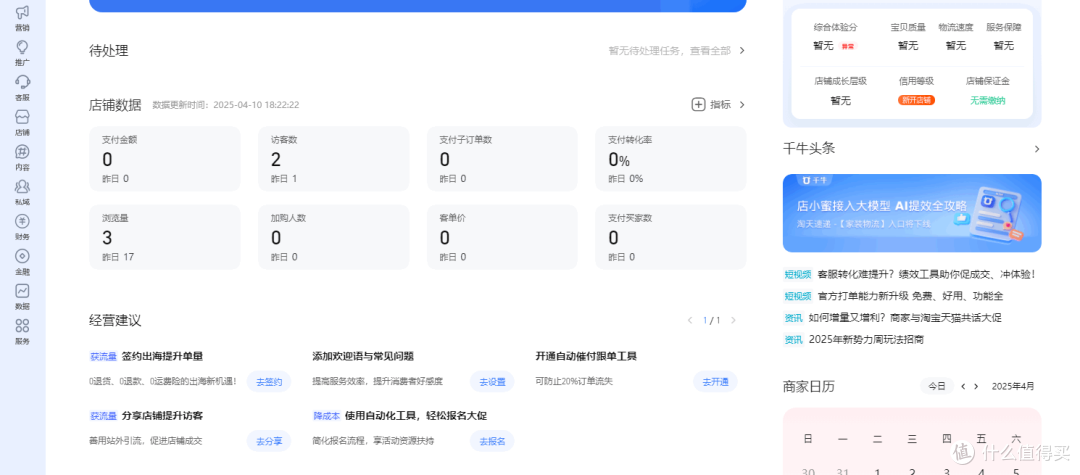Open article 客服转化难提升？绩效工具助你促成交
Image resolution: width=1080 pixels, height=475 pixels.
(926, 274)
